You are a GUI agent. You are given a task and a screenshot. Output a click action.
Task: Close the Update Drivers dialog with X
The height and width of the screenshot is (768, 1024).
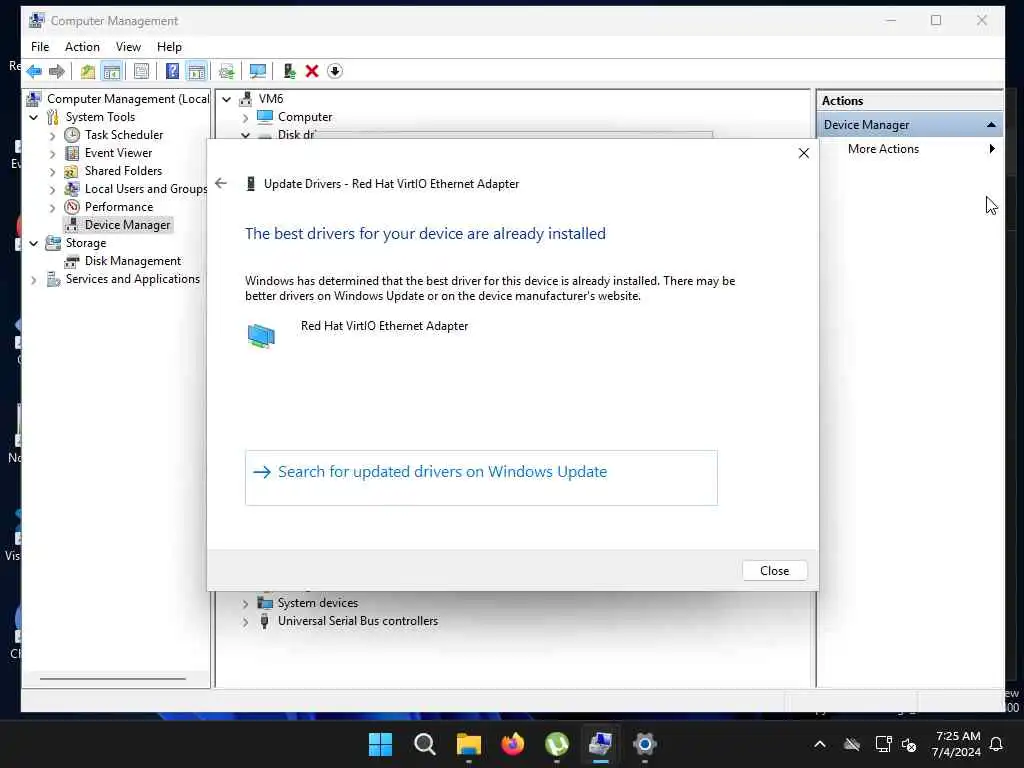[804, 153]
